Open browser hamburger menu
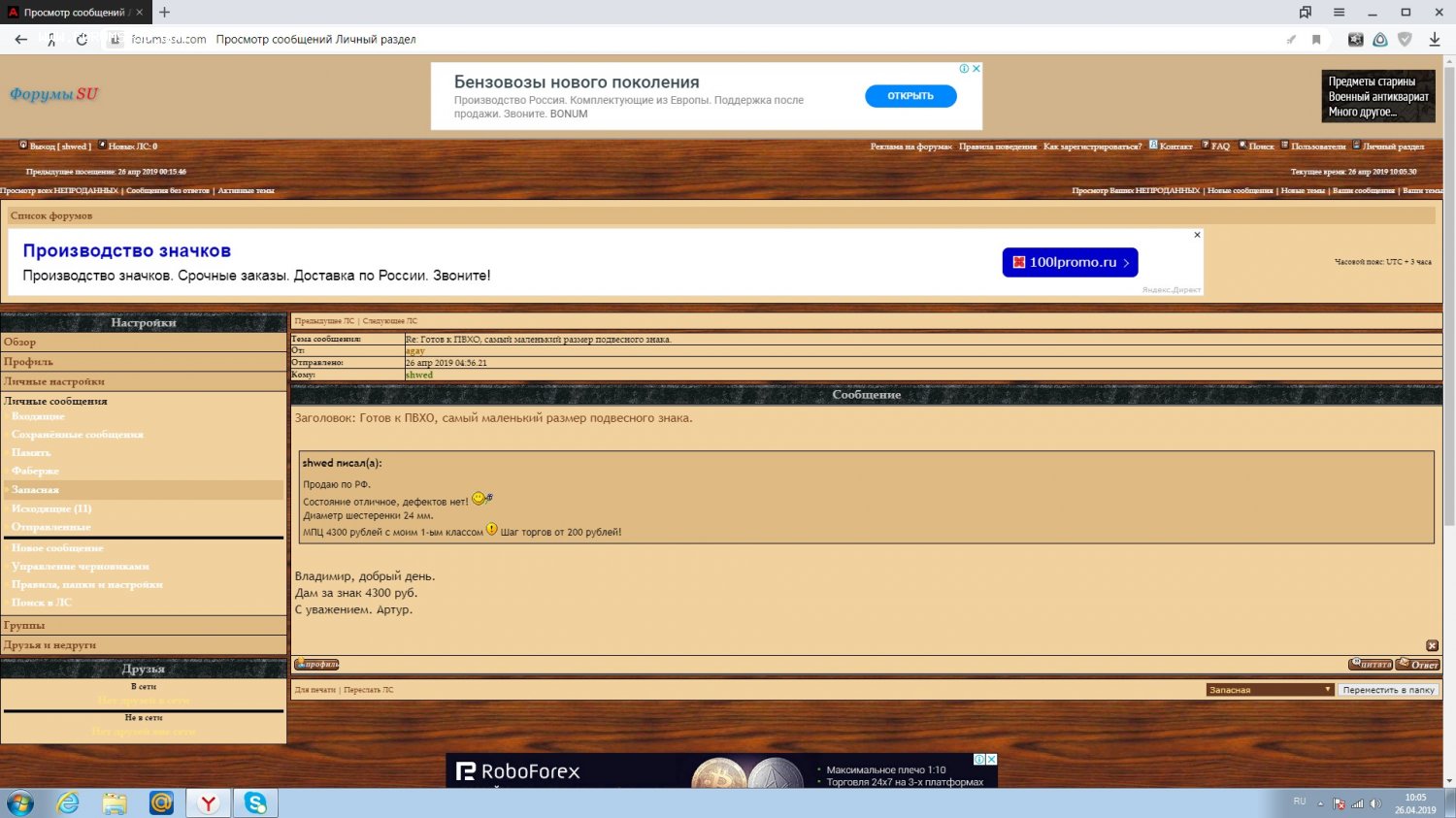Image resolution: width=1456 pixels, height=818 pixels. [1339, 13]
